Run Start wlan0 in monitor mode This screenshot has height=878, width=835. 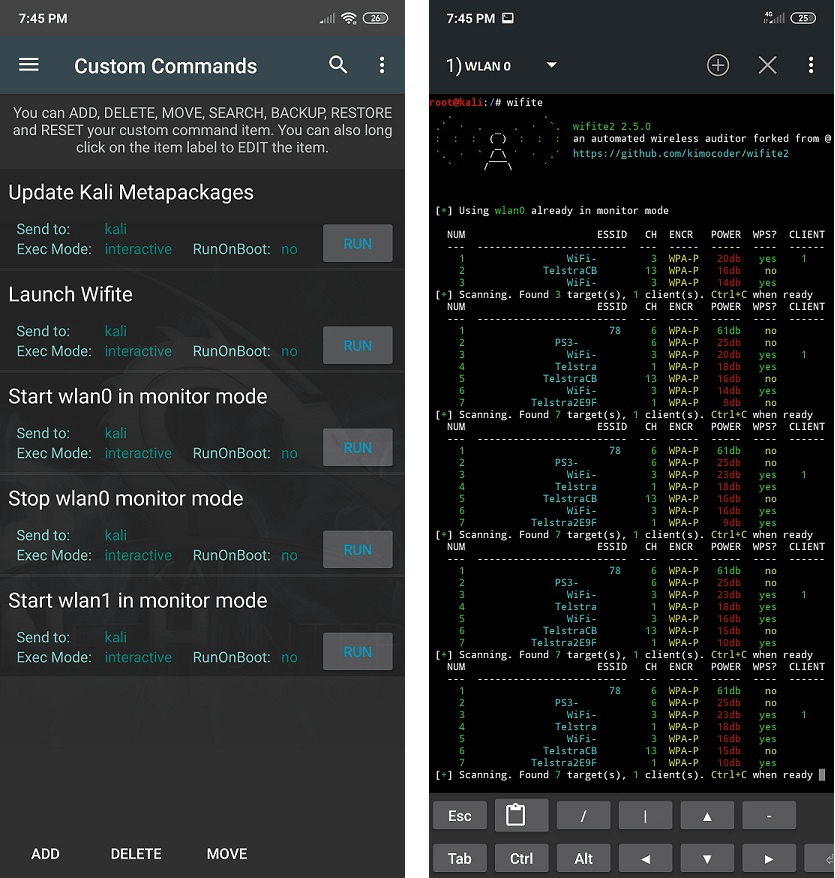point(357,448)
